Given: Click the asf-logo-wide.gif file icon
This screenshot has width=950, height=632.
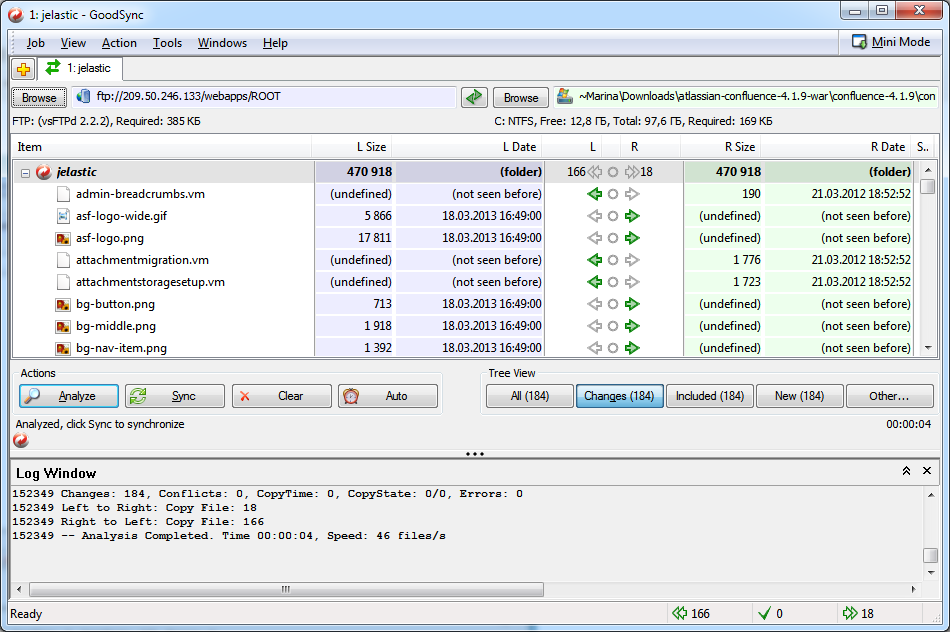Looking at the screenshot, I should point(62,216).
